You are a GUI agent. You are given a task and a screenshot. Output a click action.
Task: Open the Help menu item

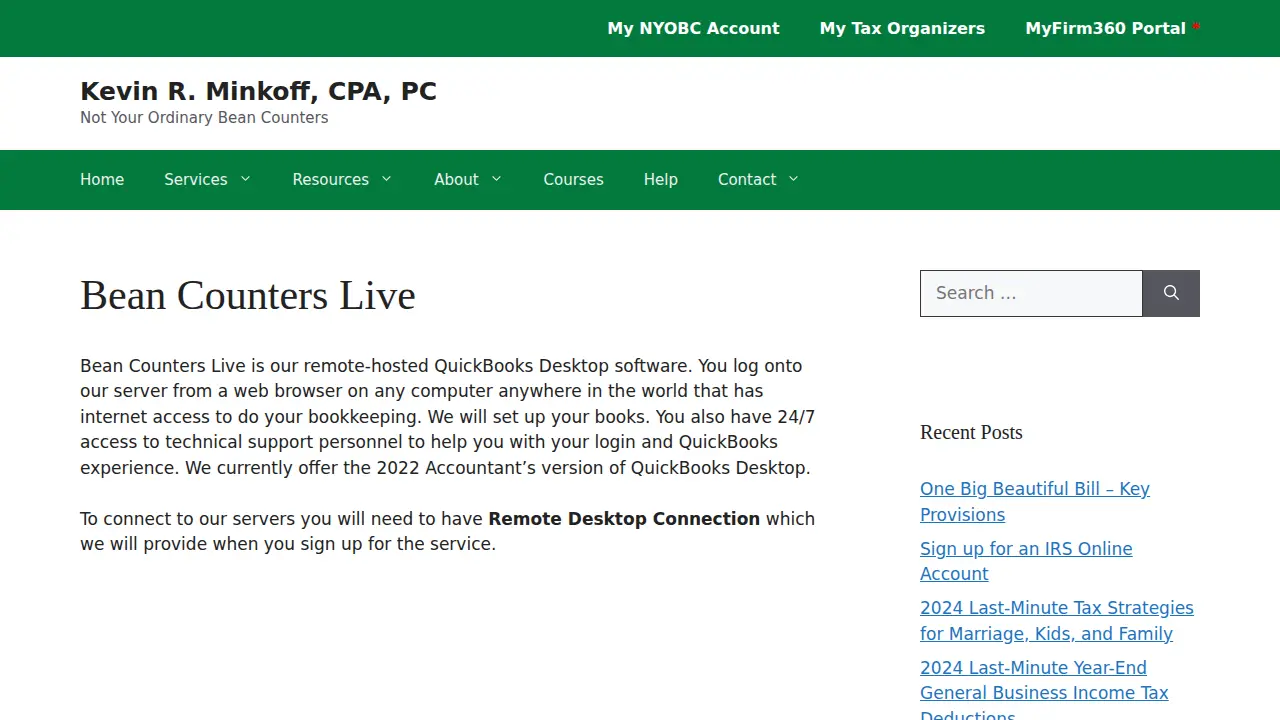click(661, 180)
